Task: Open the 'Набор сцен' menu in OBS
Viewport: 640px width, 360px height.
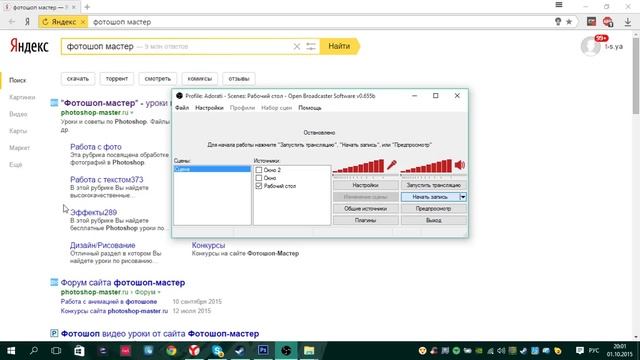Action: pyautogui.click(x=276, y=108)
